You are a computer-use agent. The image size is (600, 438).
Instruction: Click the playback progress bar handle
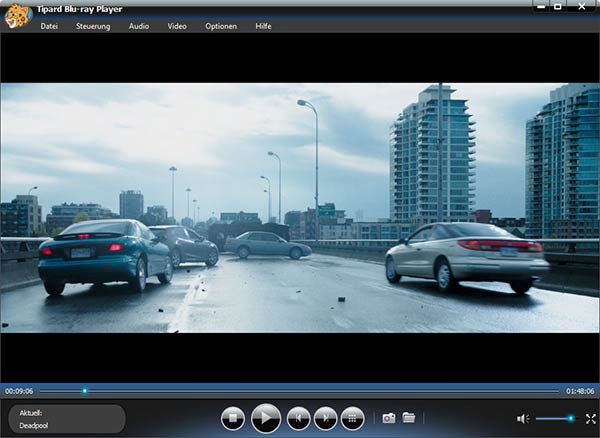click(x=85, y=391)
